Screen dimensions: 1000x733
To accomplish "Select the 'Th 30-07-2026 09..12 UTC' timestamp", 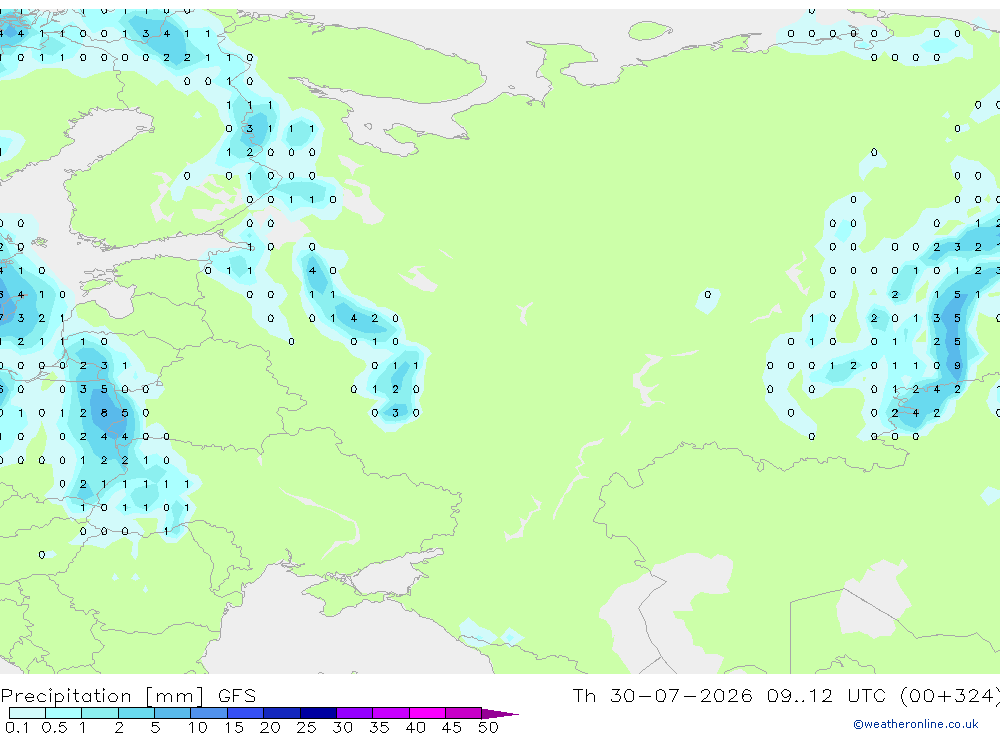I will pos(731,695).
